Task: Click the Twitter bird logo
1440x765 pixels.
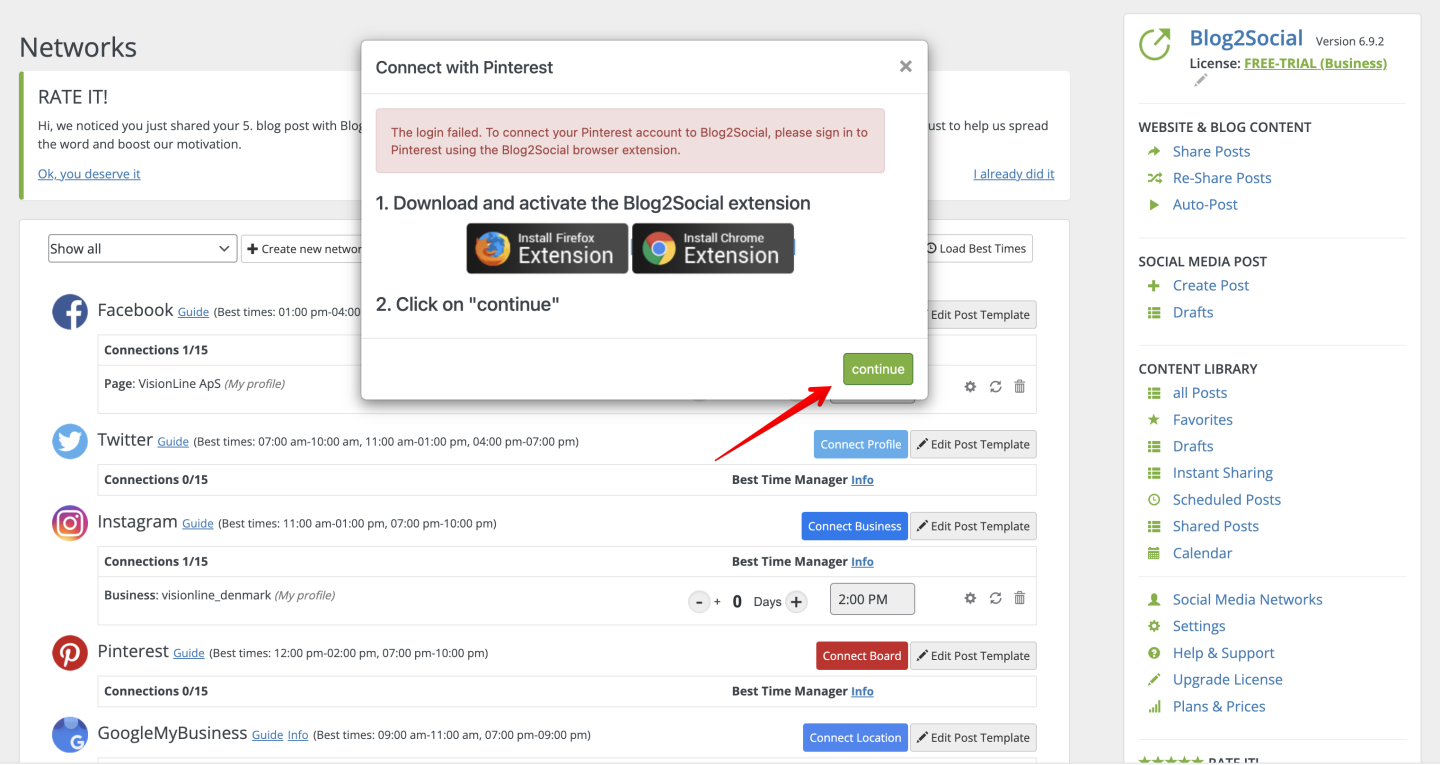Action: [70, 441]
